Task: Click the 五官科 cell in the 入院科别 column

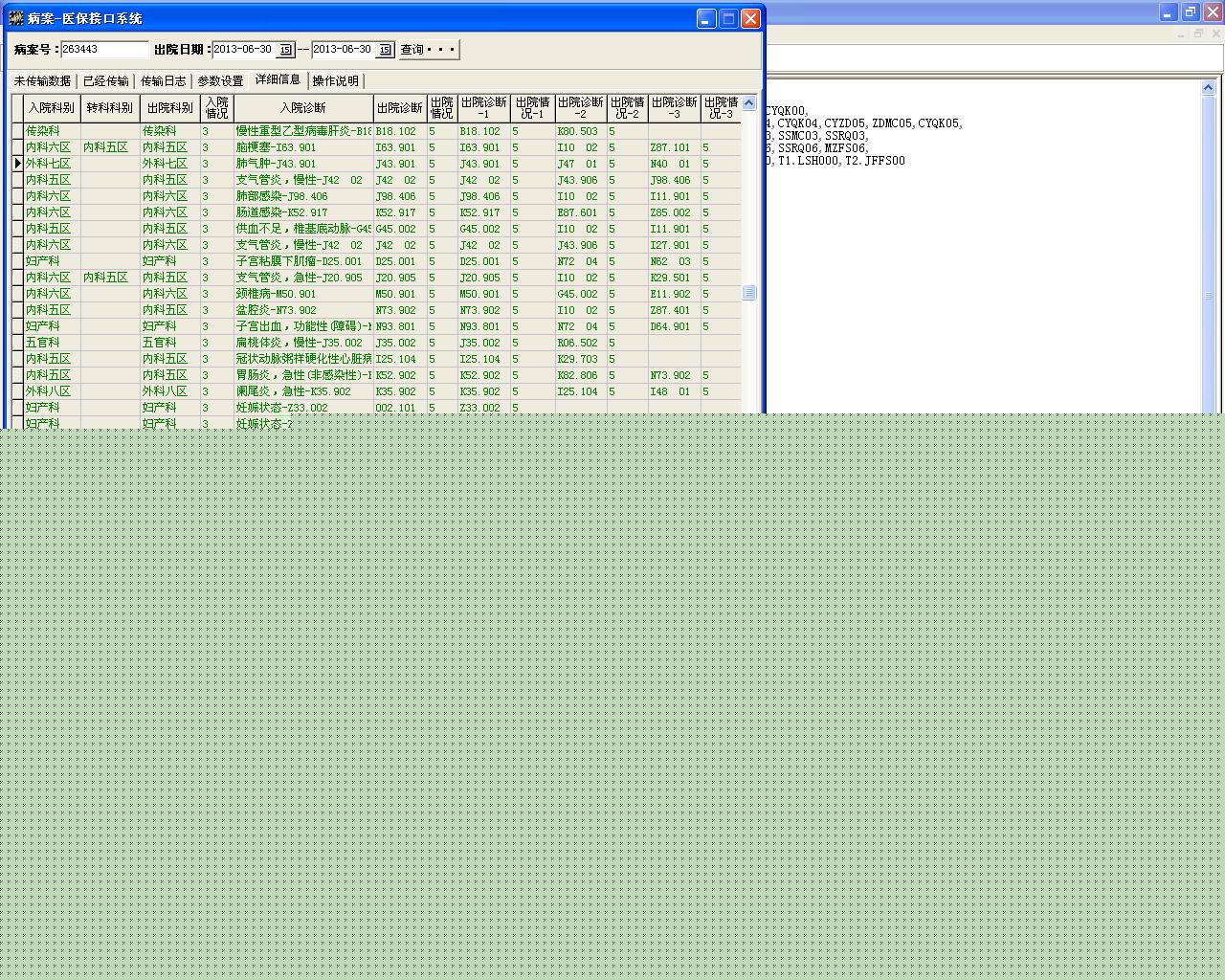Action: point(52,343)
